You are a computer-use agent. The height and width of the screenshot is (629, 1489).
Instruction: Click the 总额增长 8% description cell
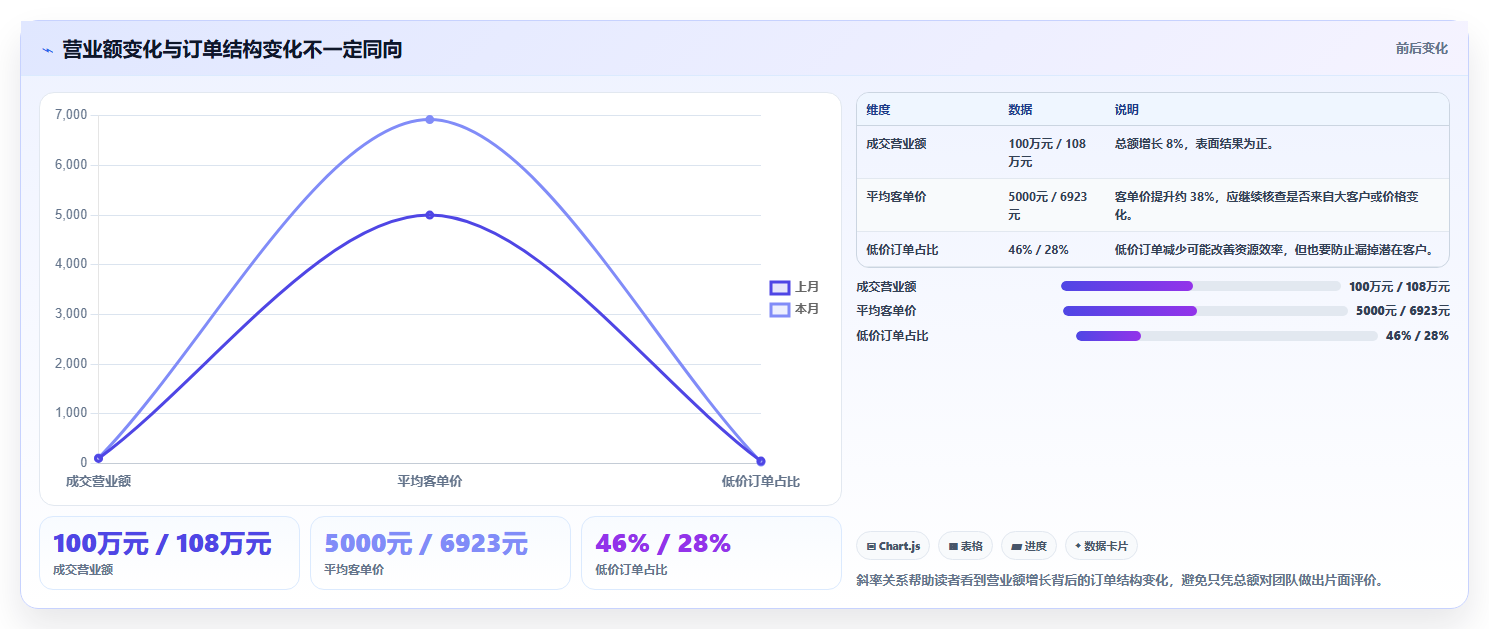pyautogui.click(x=1194, y=144)
